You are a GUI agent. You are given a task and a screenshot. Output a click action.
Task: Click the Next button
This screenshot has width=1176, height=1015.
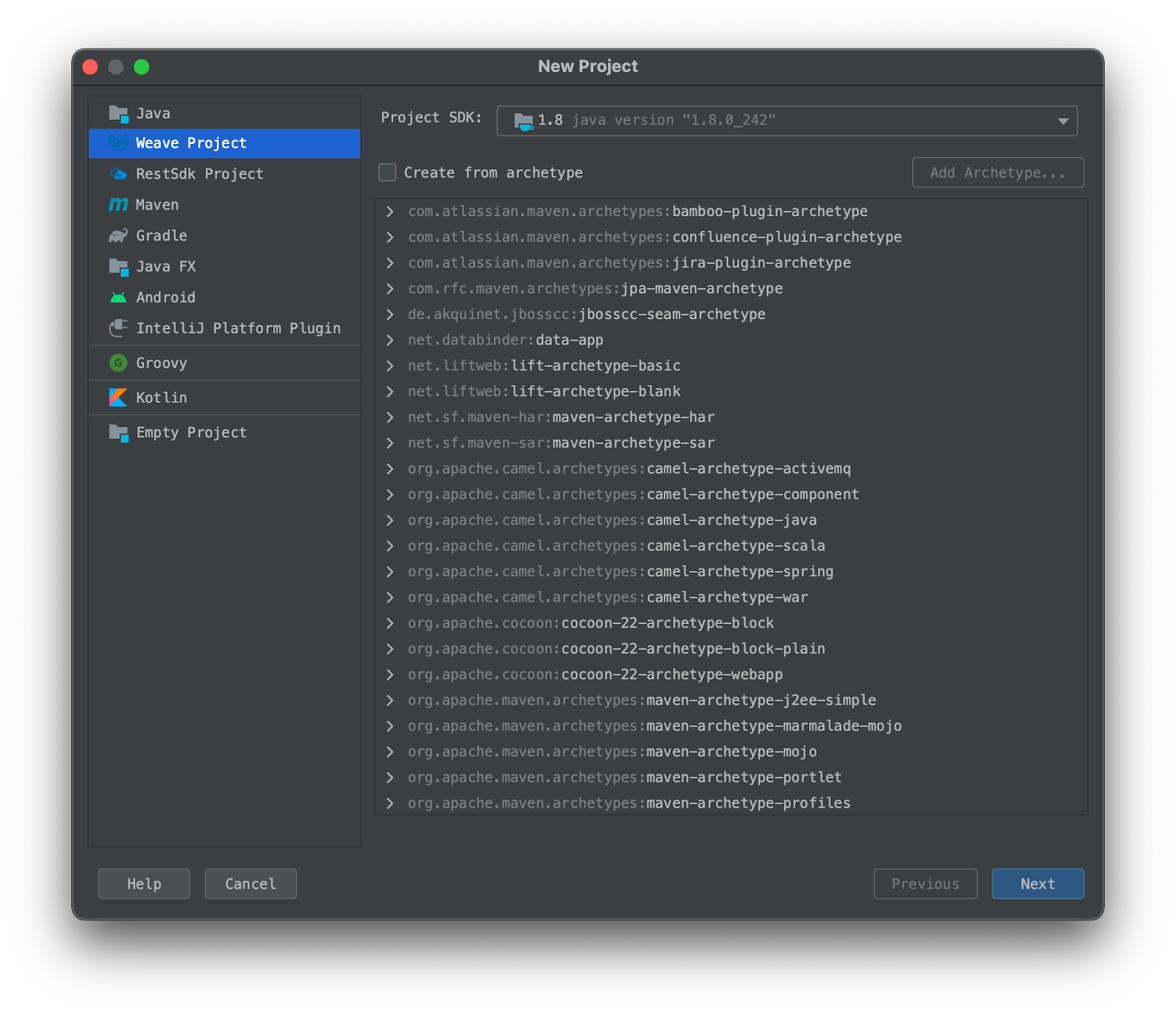click(1037, 883)
